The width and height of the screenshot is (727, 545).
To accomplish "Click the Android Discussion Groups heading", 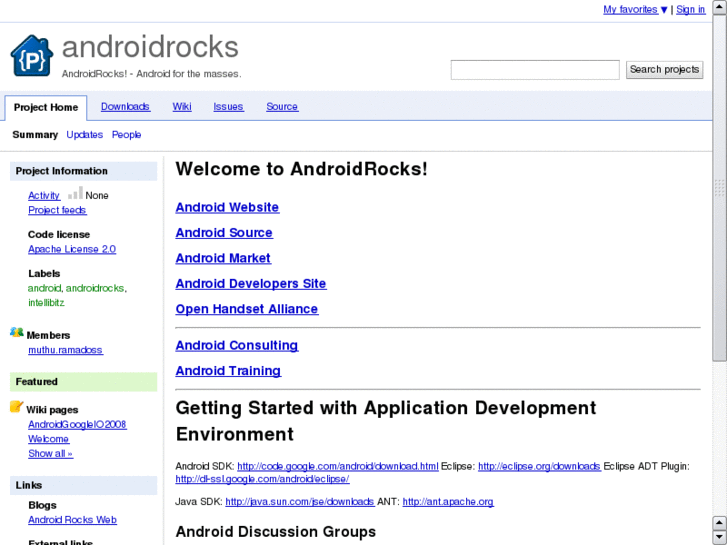I will click(276, 532).
